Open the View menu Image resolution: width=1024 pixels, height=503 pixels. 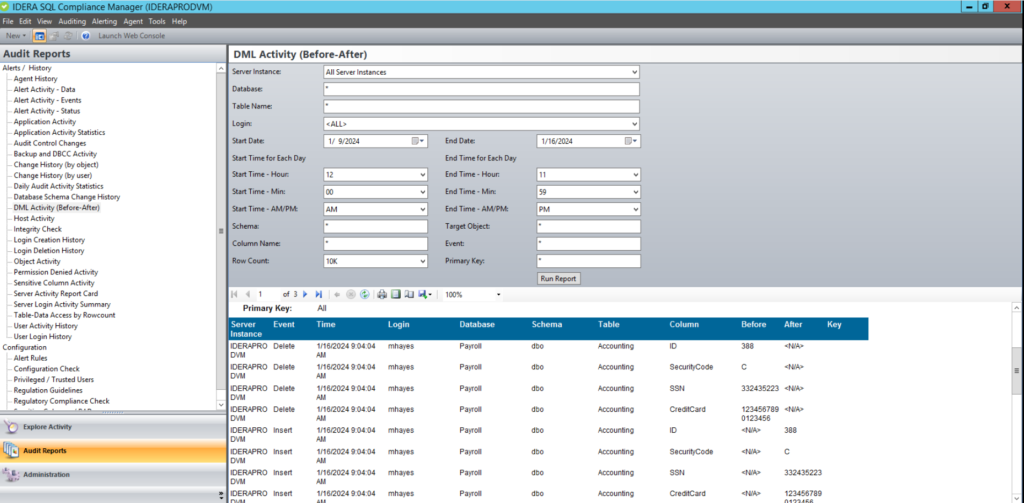(44, 22)
